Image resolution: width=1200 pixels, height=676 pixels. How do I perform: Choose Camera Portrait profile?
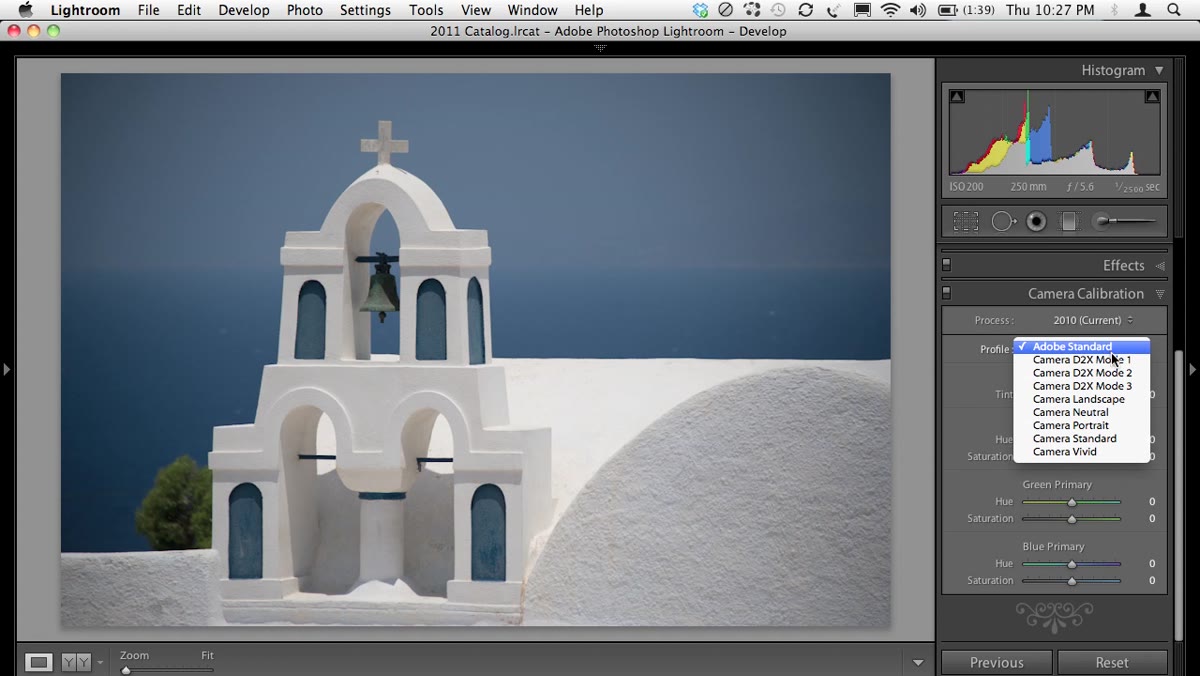click(1082, 425)
